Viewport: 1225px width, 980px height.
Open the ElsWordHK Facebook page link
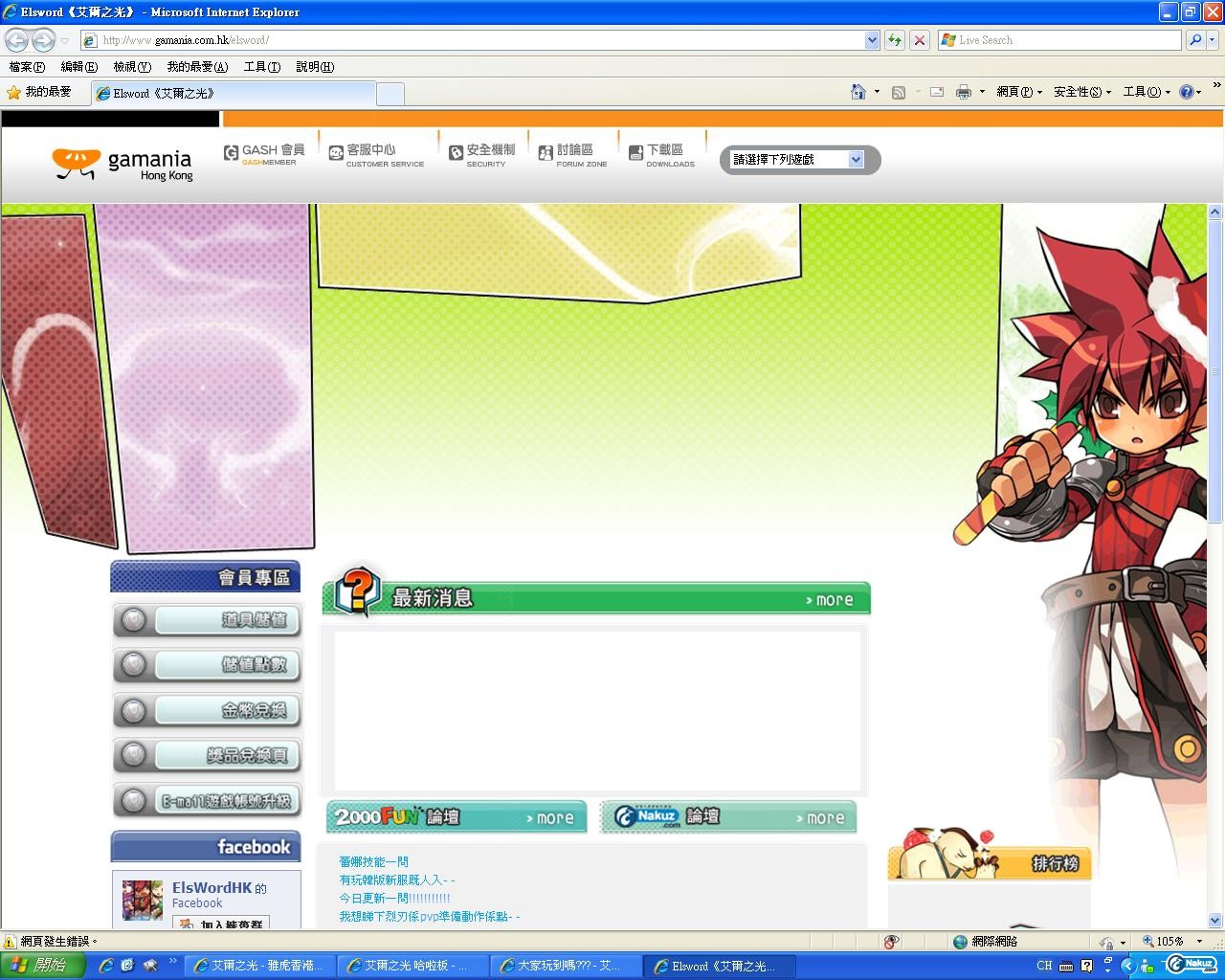tap(212, 888)
